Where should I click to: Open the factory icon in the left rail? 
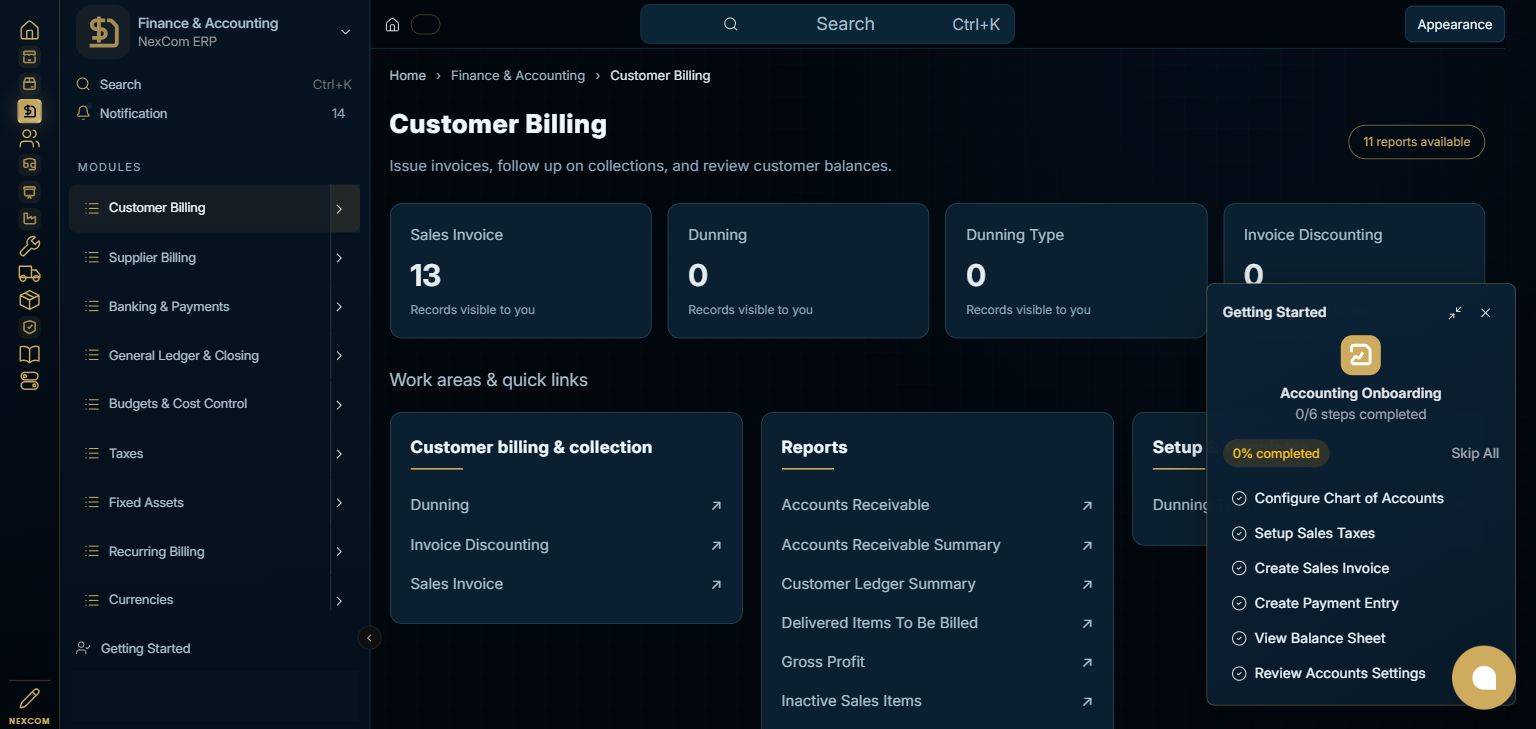(x=29, y=219)
